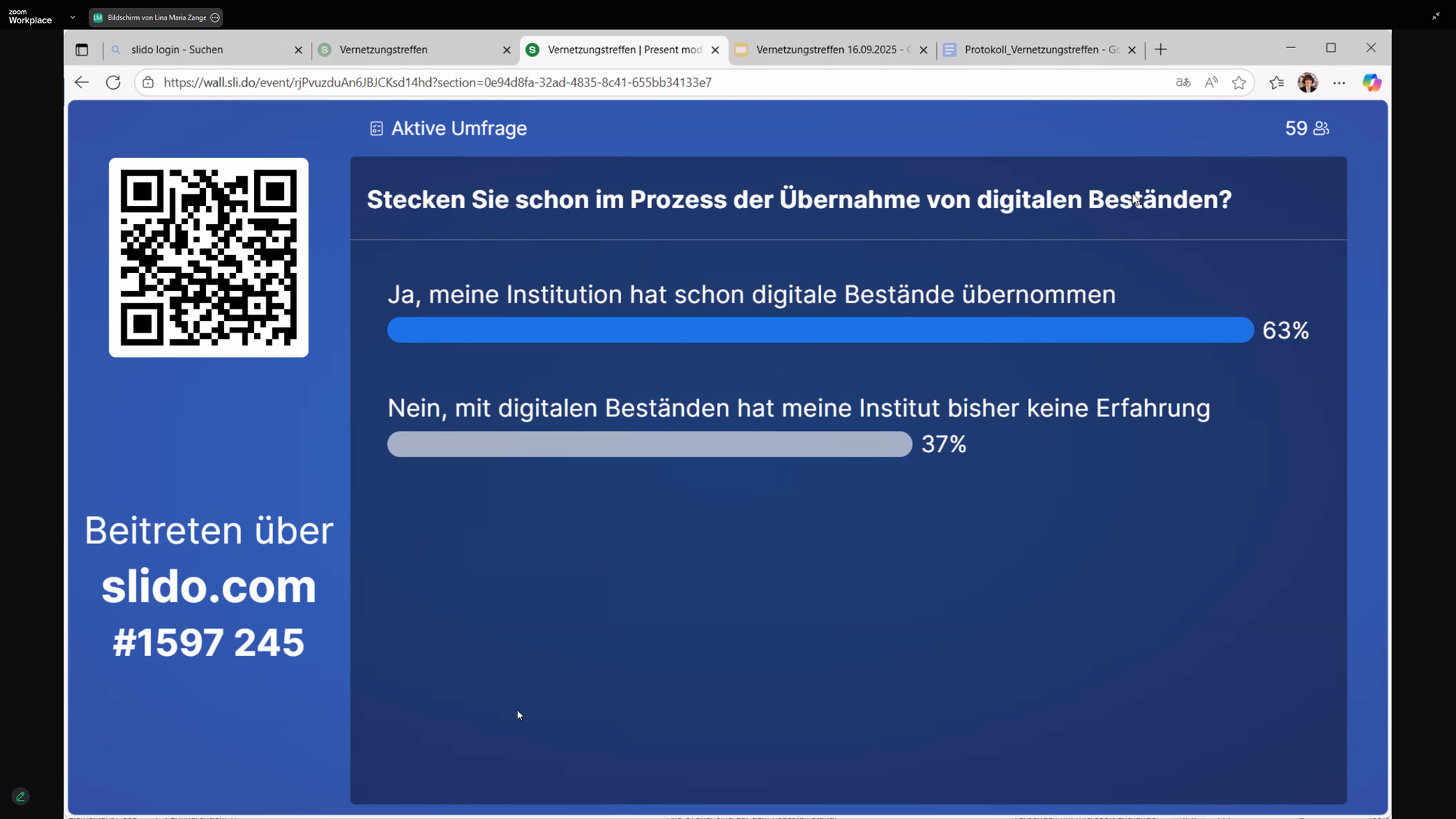
Task: Exit Zoom fullscreen view icon
Action: tap(1436, 16)
